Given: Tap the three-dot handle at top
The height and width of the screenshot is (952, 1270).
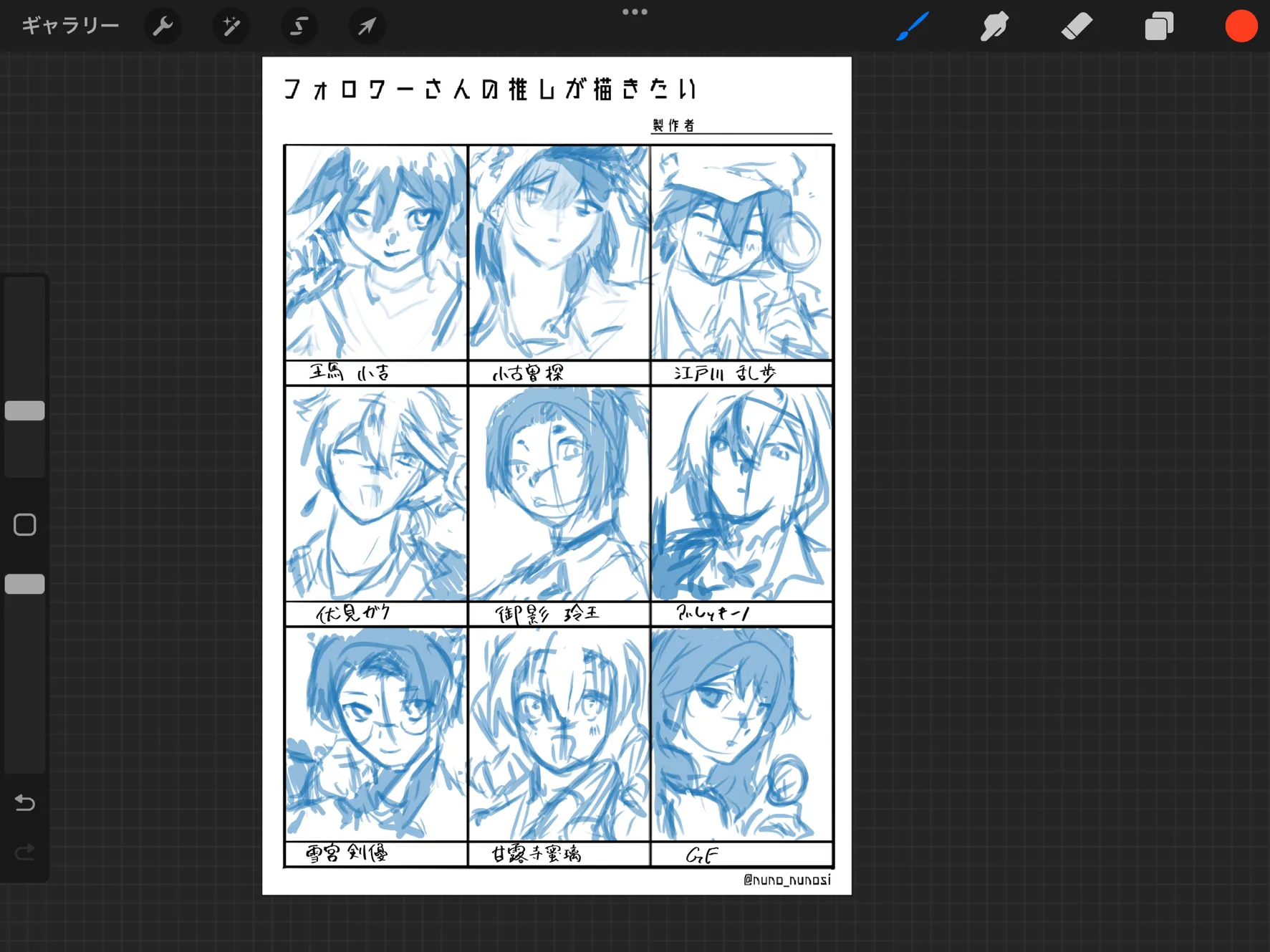Looking at the screenshot, I should tap(635, 12).
